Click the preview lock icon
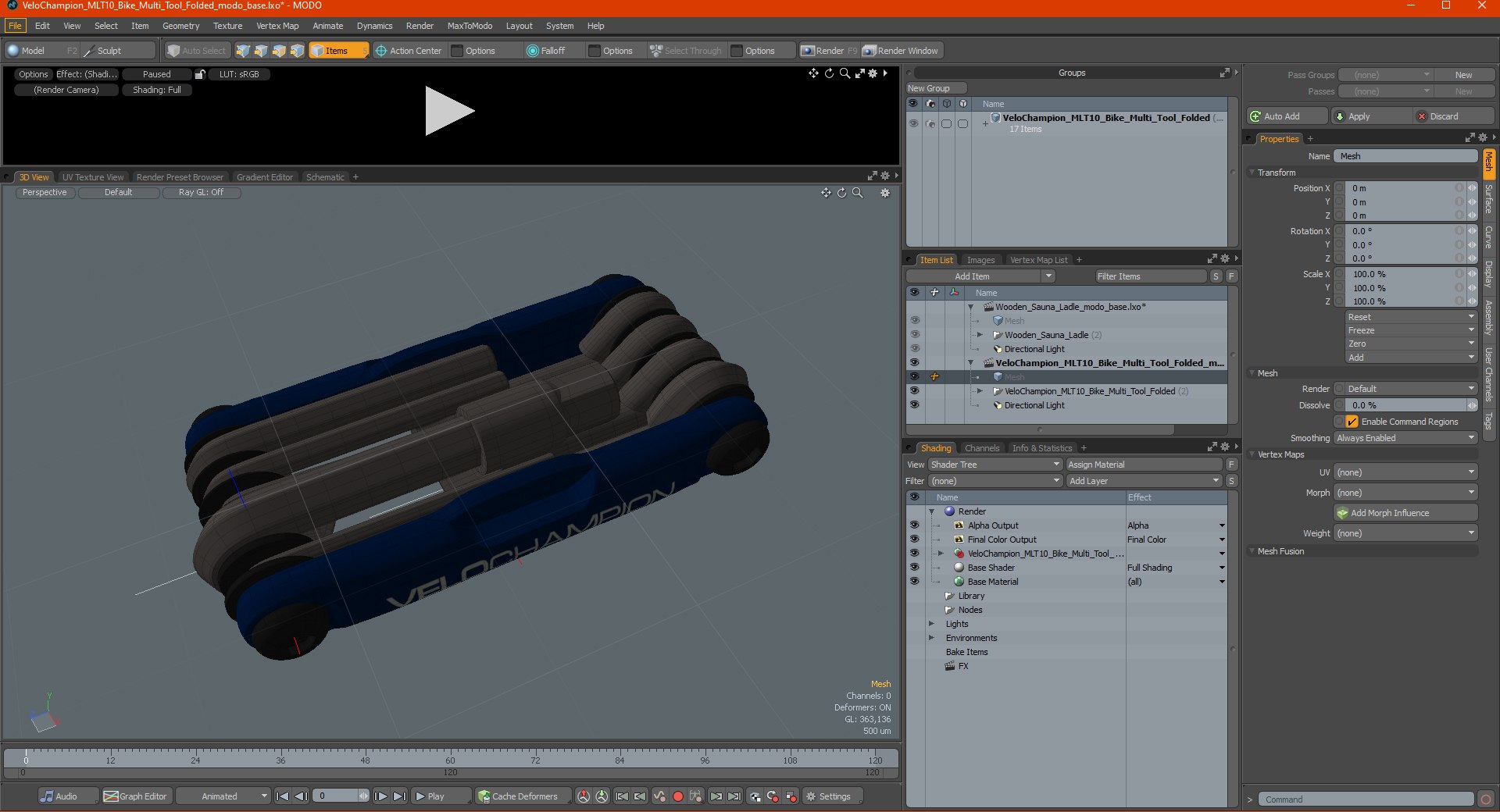This screenshot has height=812, width=1500. tap(200, 74)
